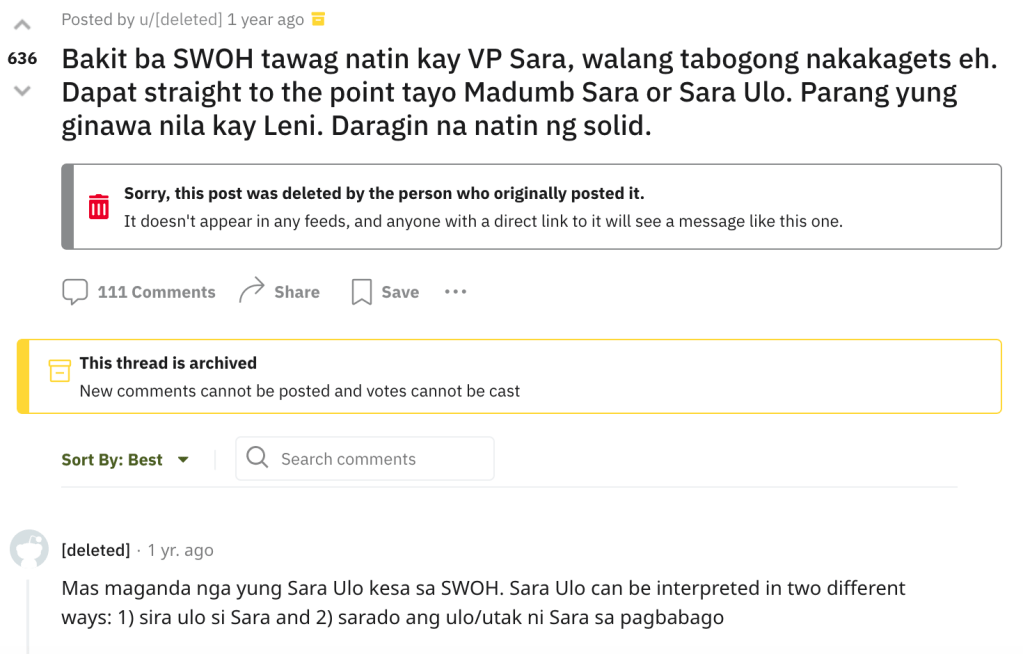Click the deleted commenter's avatar
This screenshot has width=1023, height=654.
(x=29, y=549)
